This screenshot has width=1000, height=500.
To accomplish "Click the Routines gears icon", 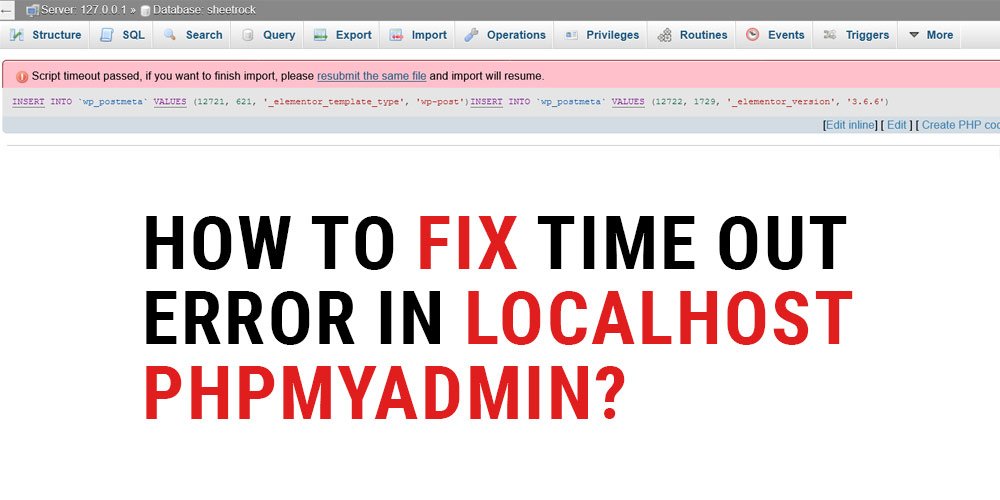I will pyautogui.click(x=665, y=35).
